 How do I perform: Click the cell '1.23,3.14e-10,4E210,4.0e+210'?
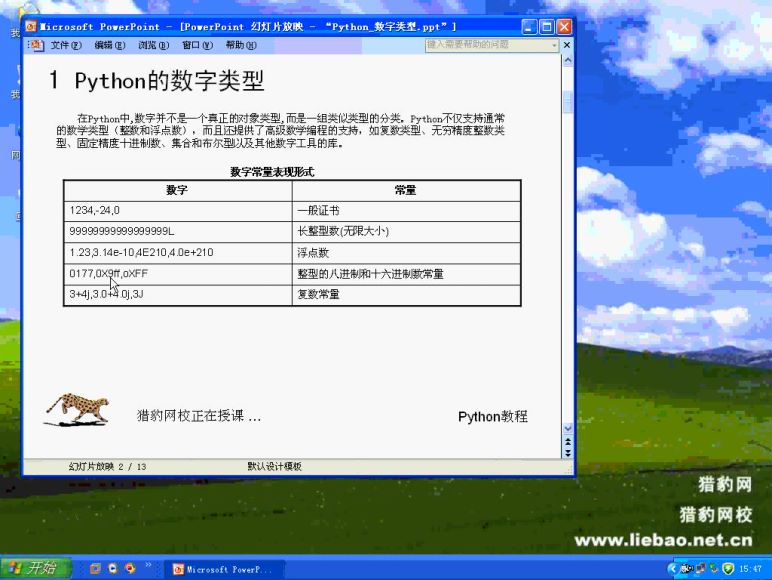[178, 253]
